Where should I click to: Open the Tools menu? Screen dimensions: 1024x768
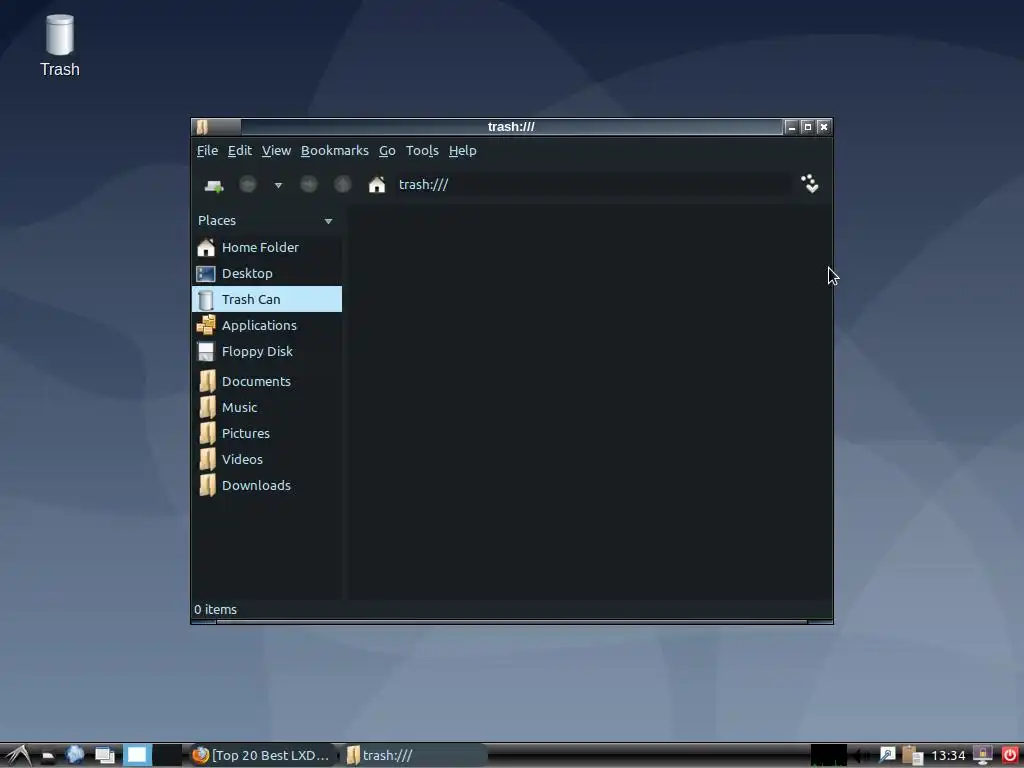(422, 151)
